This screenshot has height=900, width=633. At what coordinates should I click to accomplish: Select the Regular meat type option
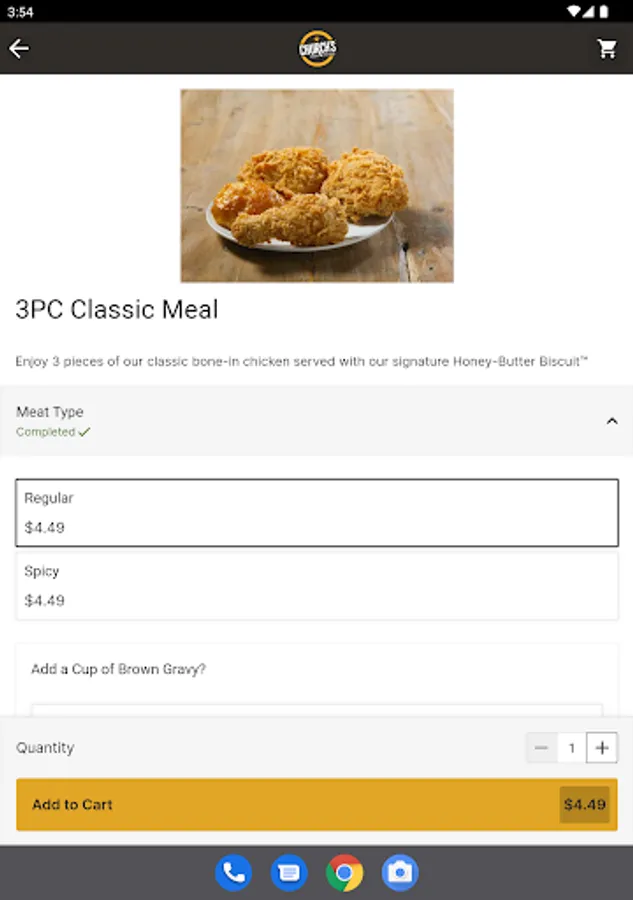(317, 513)
